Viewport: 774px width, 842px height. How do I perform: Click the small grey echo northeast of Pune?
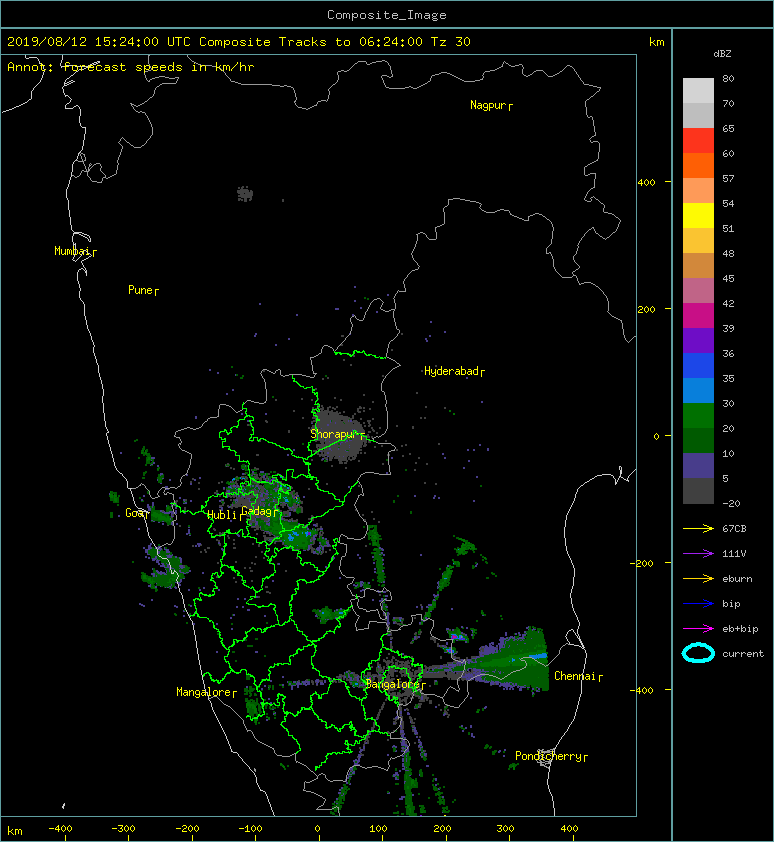click(245, 193)
